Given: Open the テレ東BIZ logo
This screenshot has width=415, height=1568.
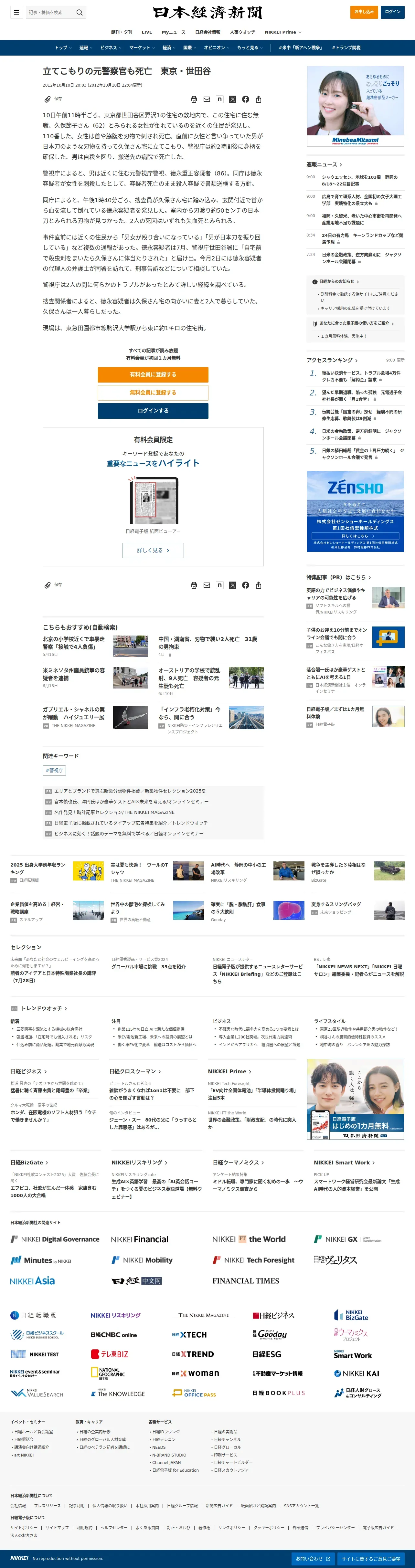Looking at the screenshot, I should (110, 1354).
